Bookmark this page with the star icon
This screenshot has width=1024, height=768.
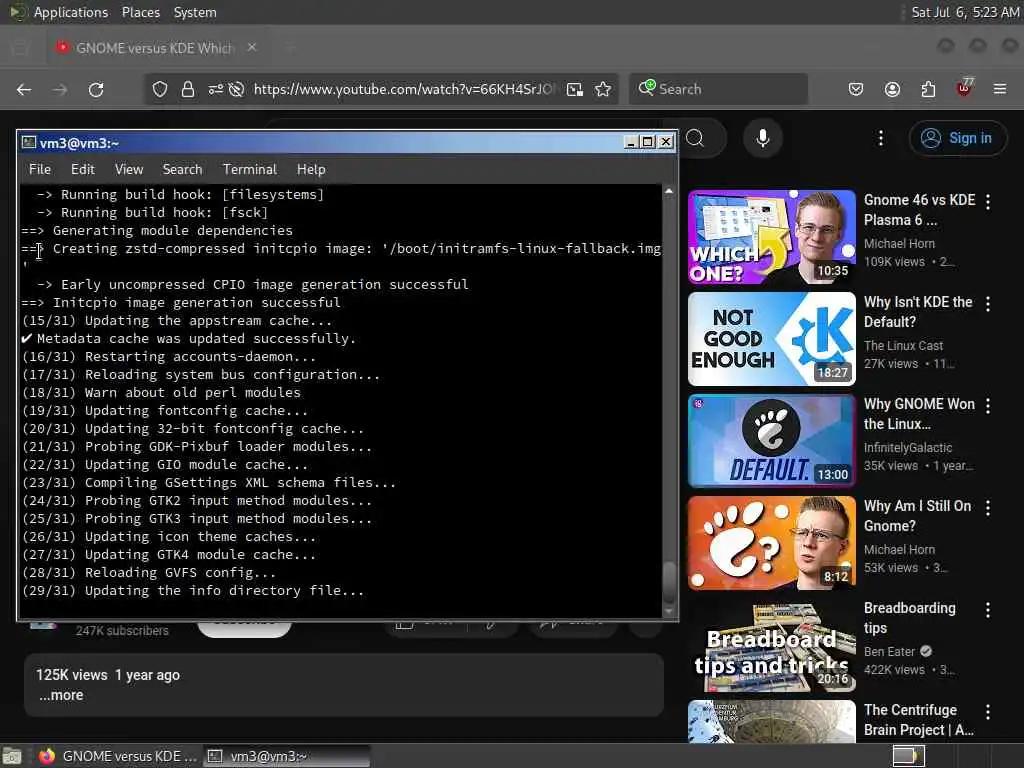(x=603, y=89)
